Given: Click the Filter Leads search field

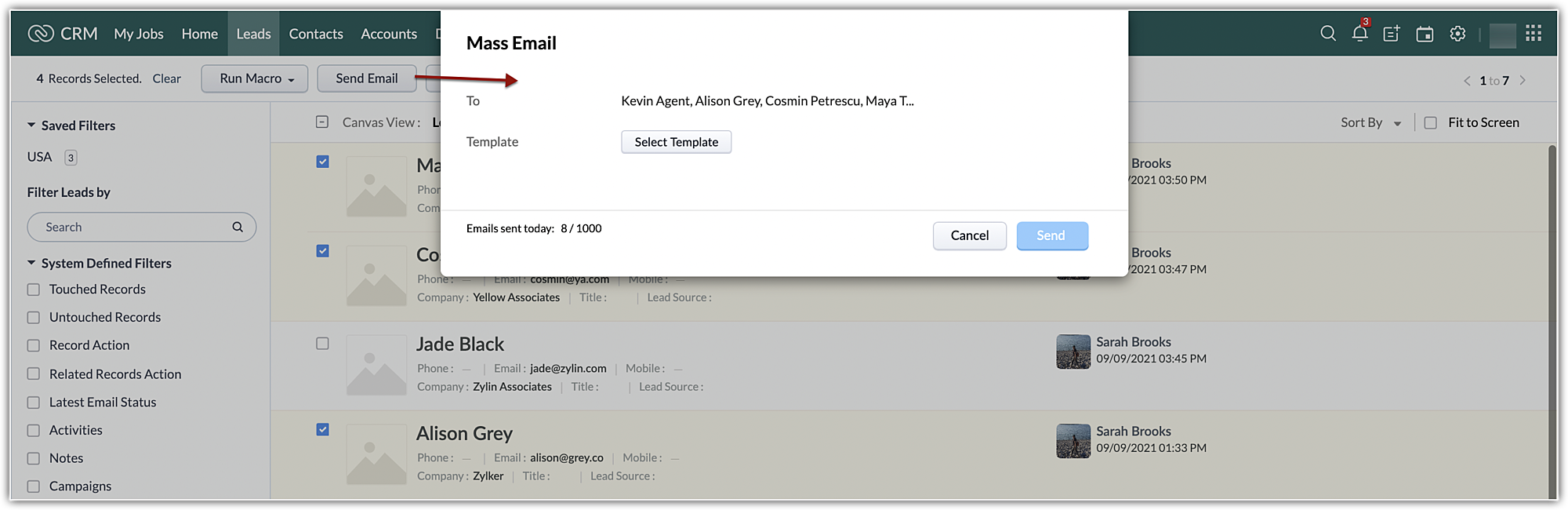Looking at the screenshot, I should click(x=133, y=228).
